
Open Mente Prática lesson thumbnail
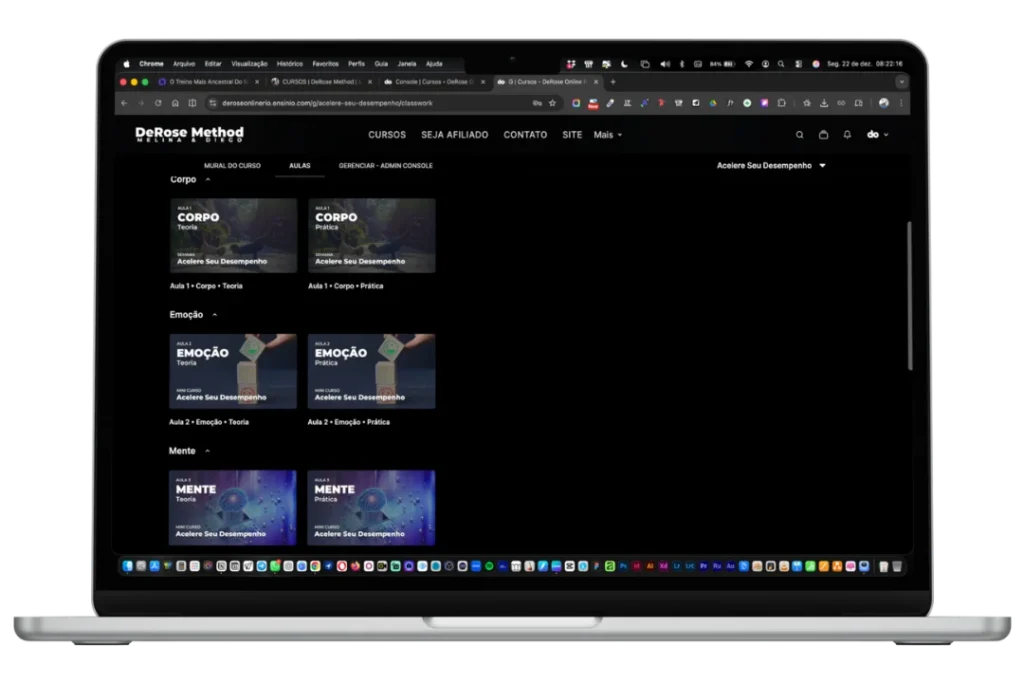pyautogui.click(x=371, y=507)
